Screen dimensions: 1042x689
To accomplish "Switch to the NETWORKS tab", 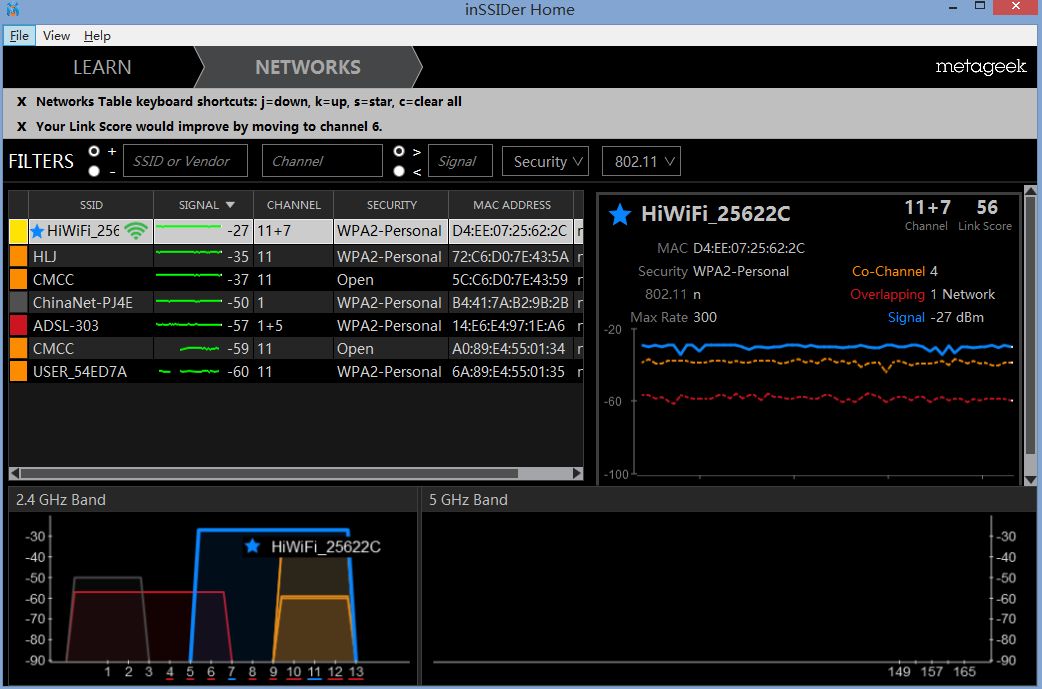I will tap(308, 67).
